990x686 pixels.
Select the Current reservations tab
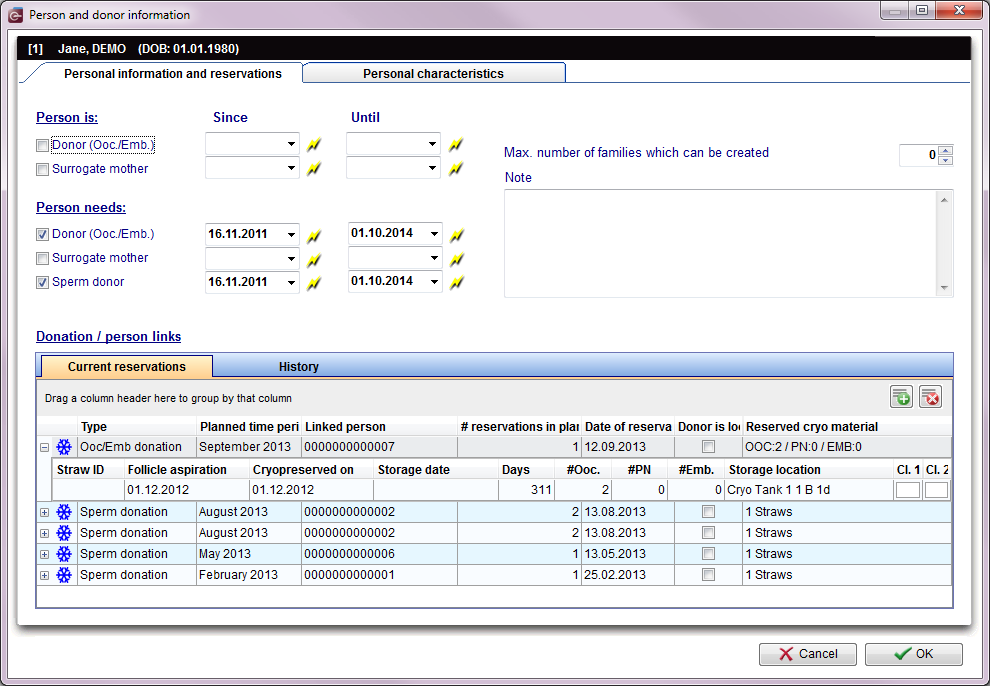pos(127,367)
